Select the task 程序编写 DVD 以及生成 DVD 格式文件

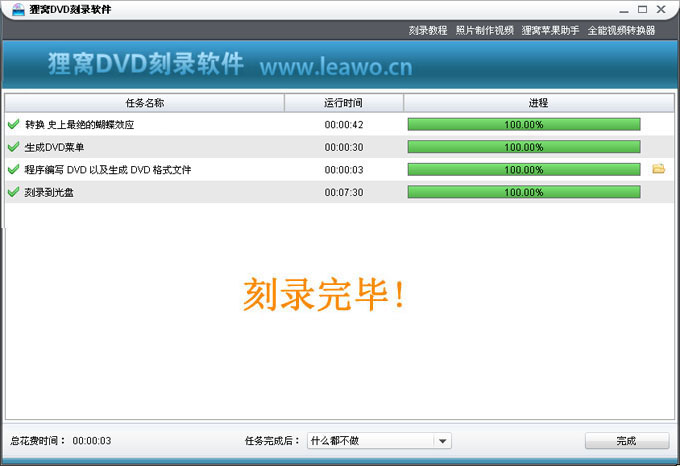click(x=340, y=169)
